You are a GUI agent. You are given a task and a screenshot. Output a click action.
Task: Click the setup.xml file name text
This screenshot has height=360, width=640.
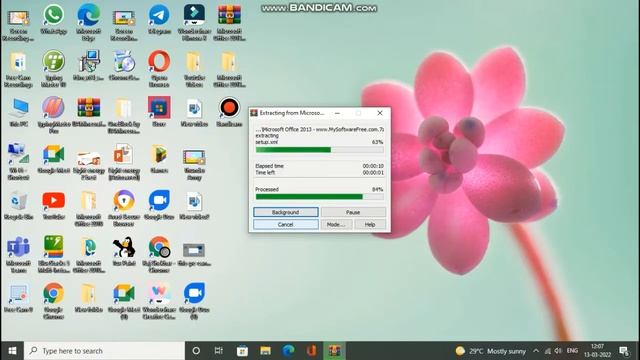267,142
